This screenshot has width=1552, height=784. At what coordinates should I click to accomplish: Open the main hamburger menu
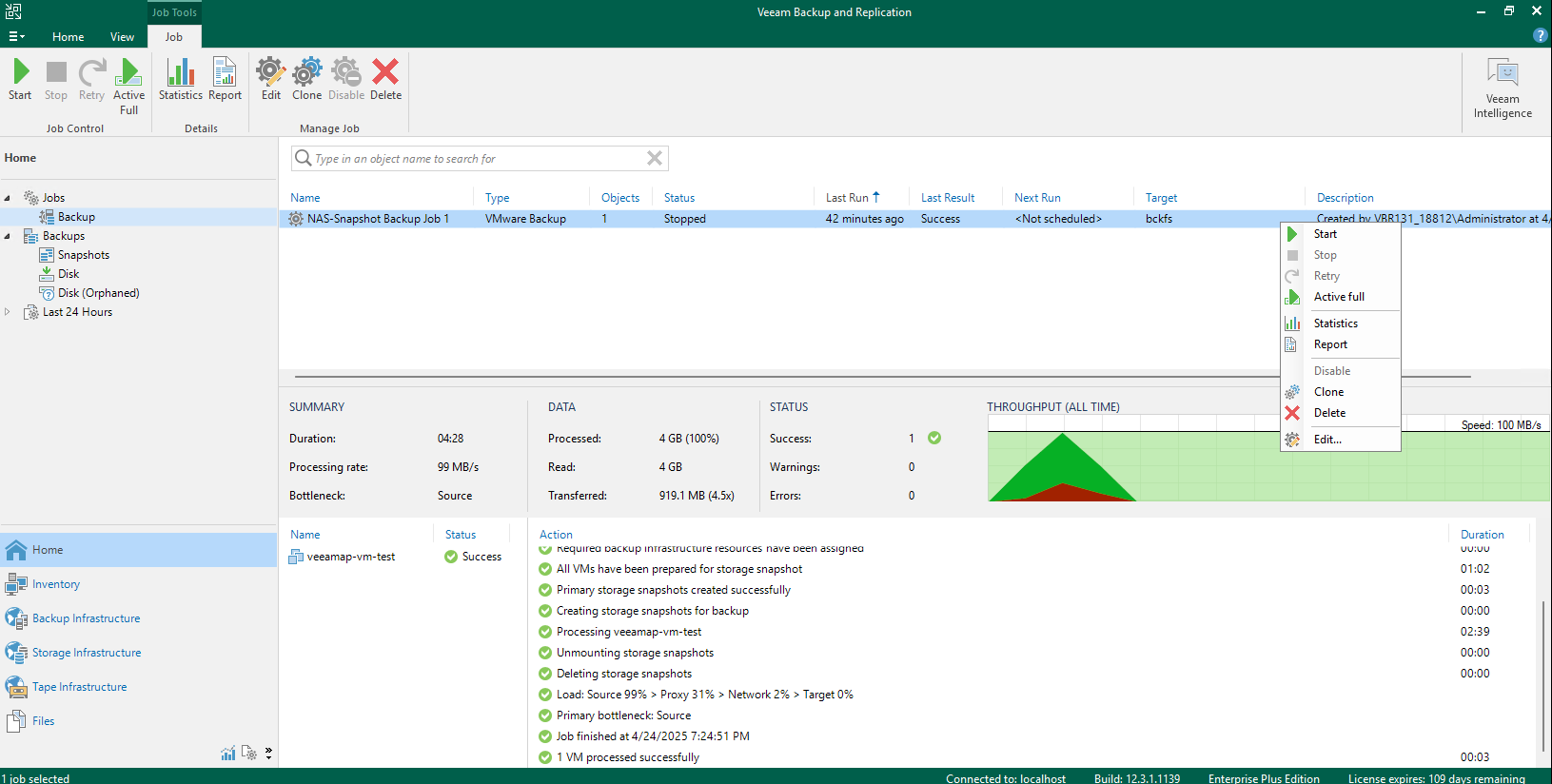16,36
